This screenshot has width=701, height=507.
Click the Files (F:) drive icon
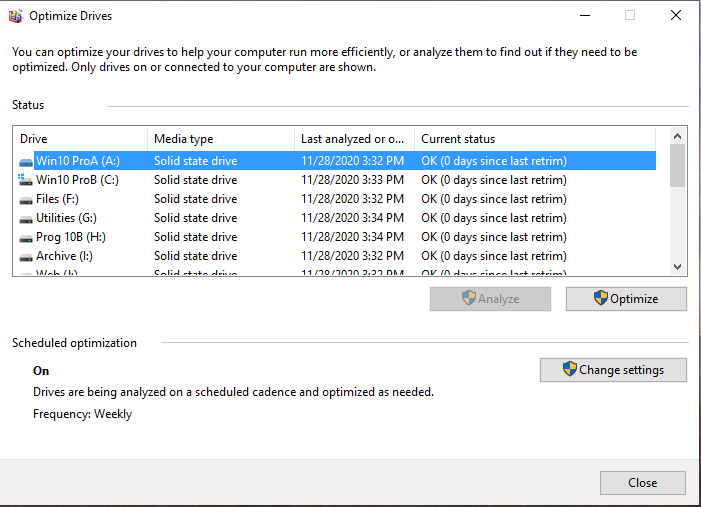click(x=26, y=199)
